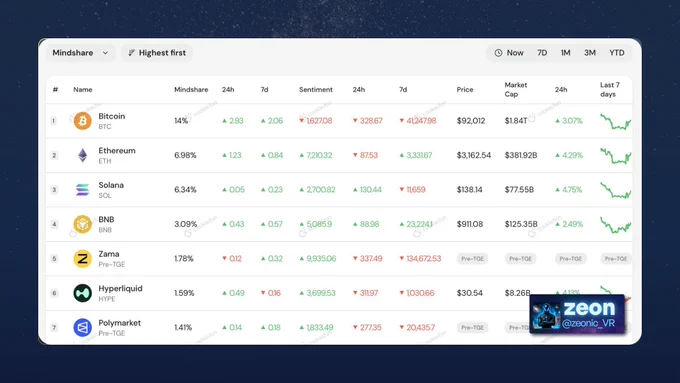This screenshot has width=680, height=383.
Task: Click the Highest first sort button
Action: point(157,53)
